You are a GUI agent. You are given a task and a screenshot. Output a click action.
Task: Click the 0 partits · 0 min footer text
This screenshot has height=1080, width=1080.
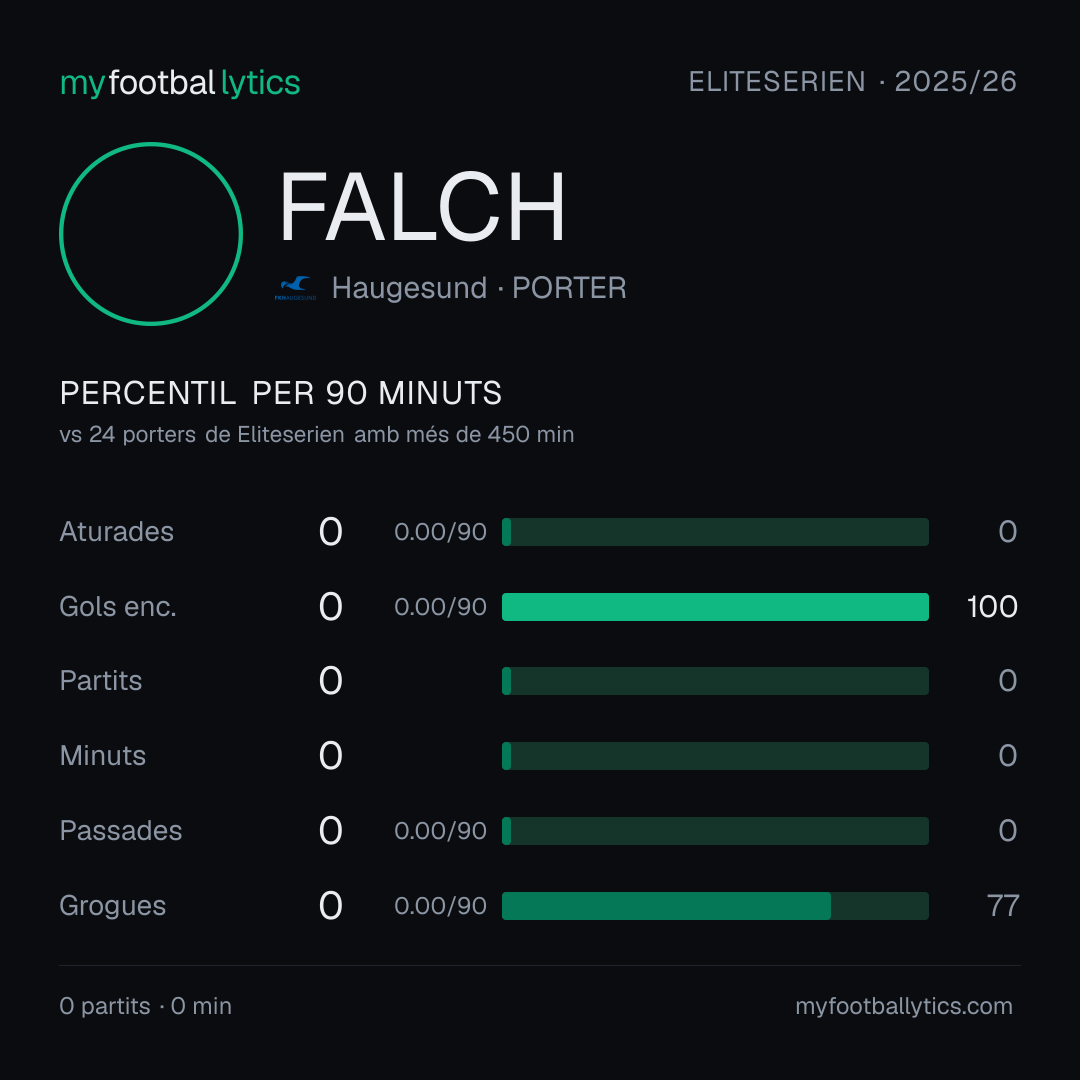[x=145, y=1006]
